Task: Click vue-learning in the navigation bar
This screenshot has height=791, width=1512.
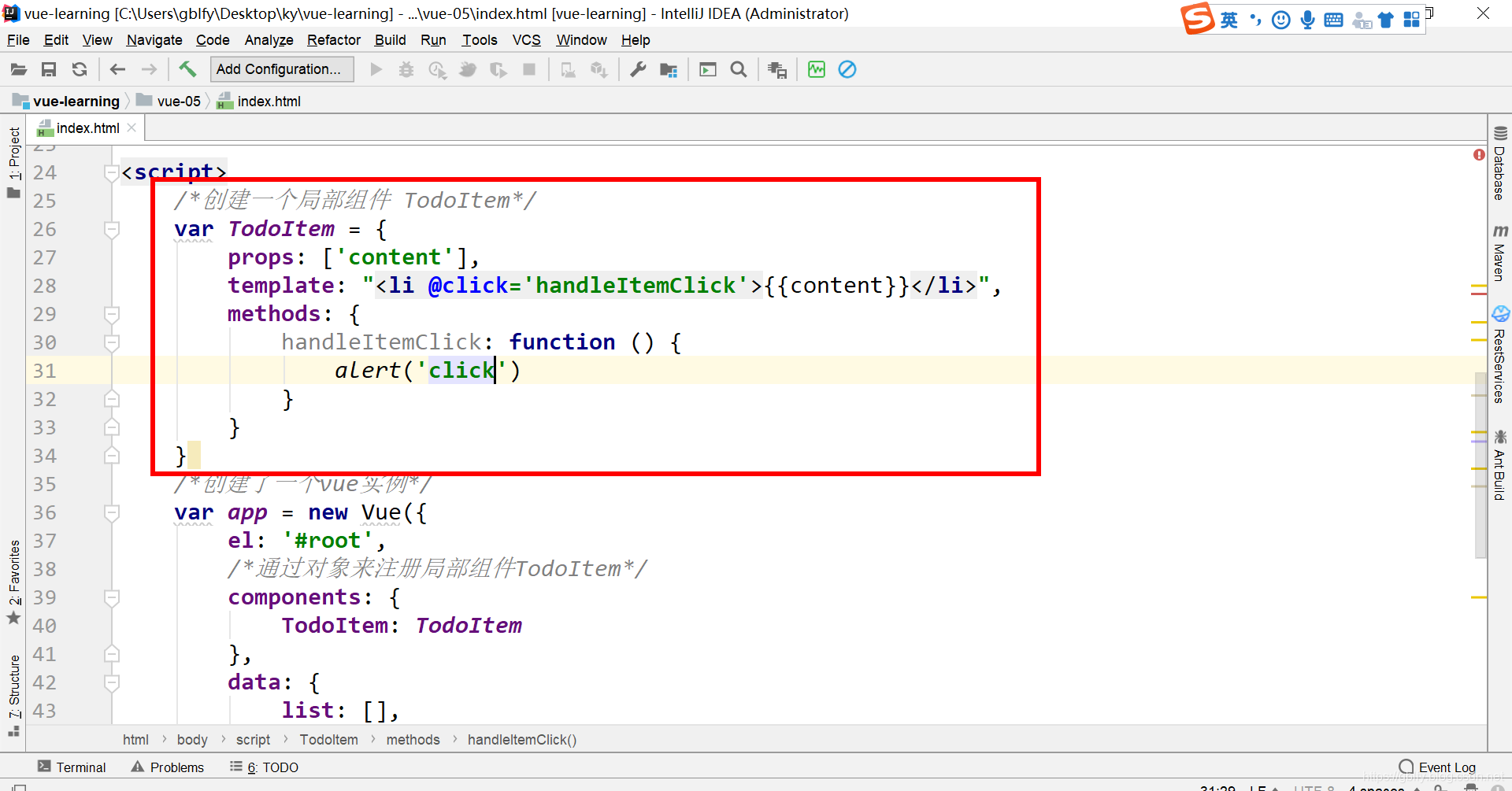Action: [67, 102]
